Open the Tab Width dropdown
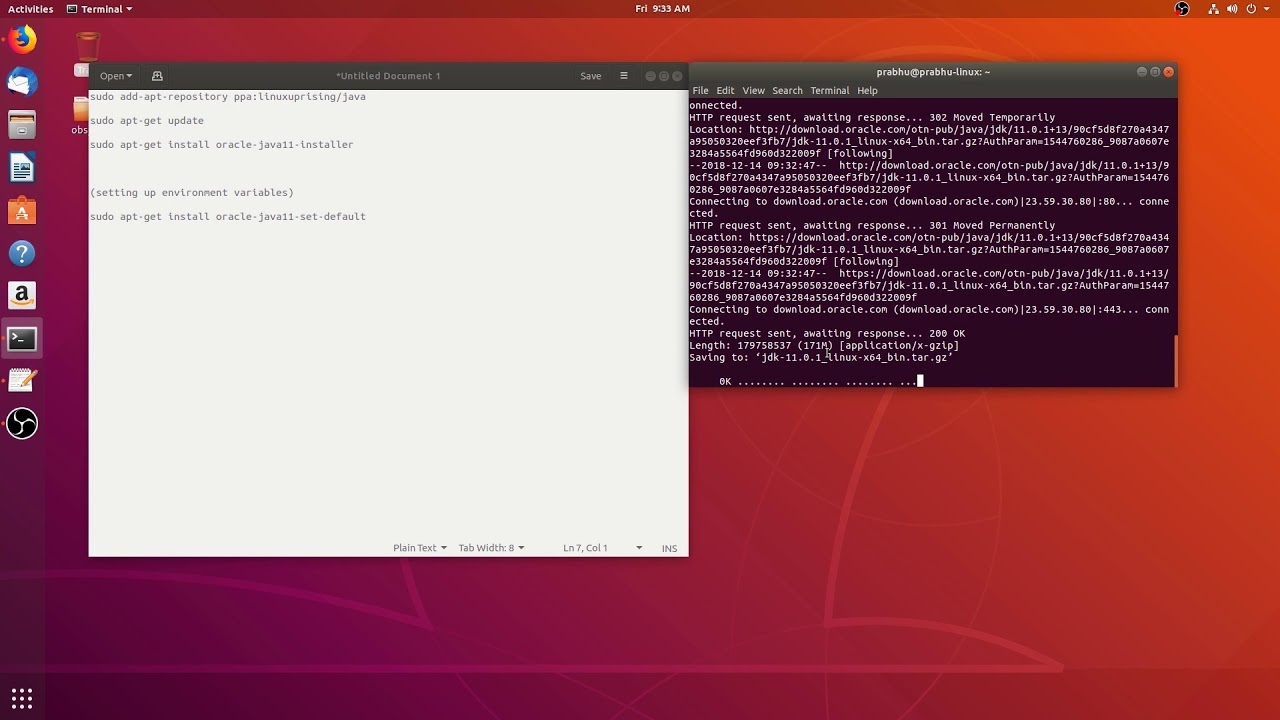1280x720 pixels. click(x=491, y=548)
